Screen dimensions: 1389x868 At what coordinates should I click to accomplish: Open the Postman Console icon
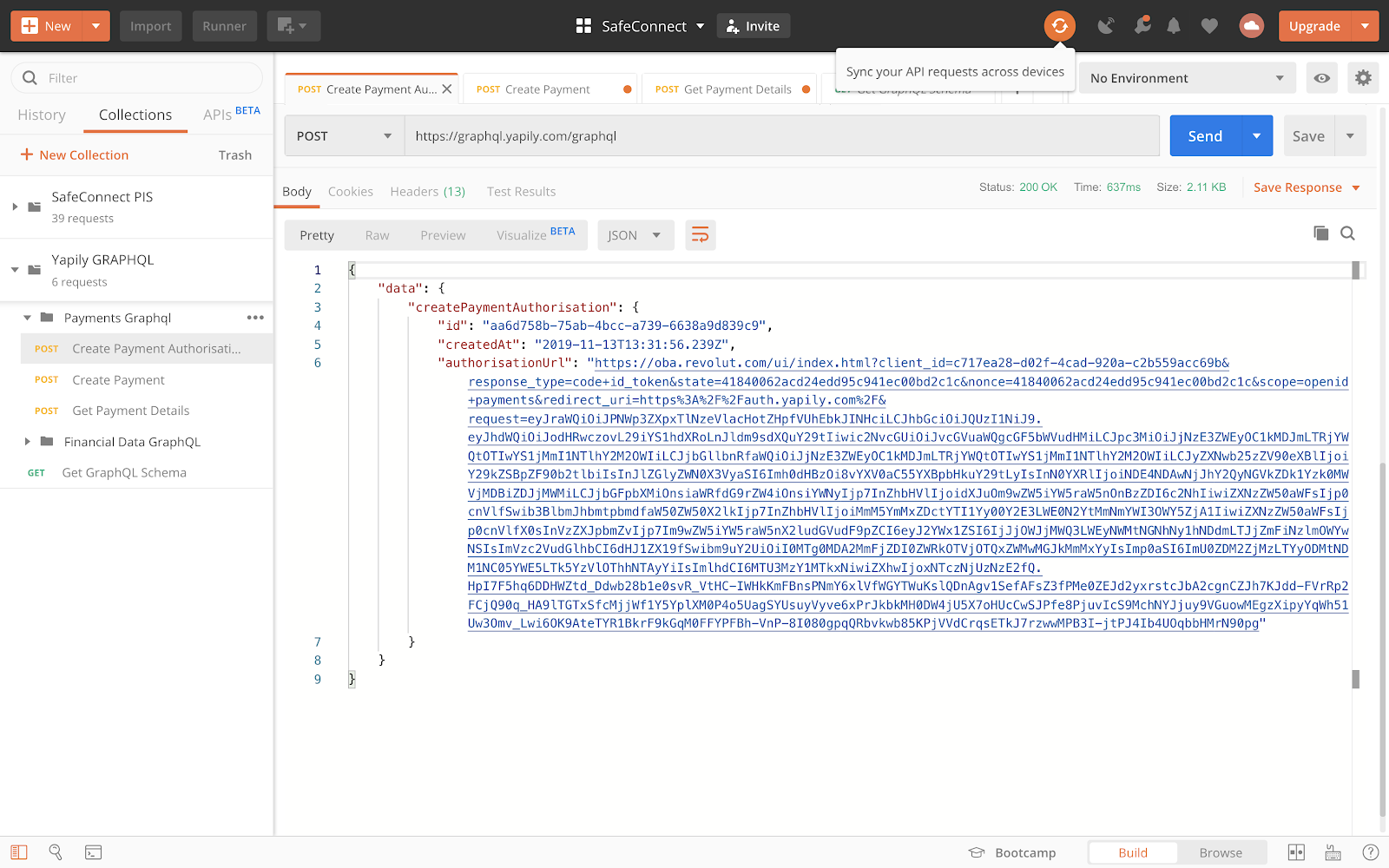click(93, 852)
